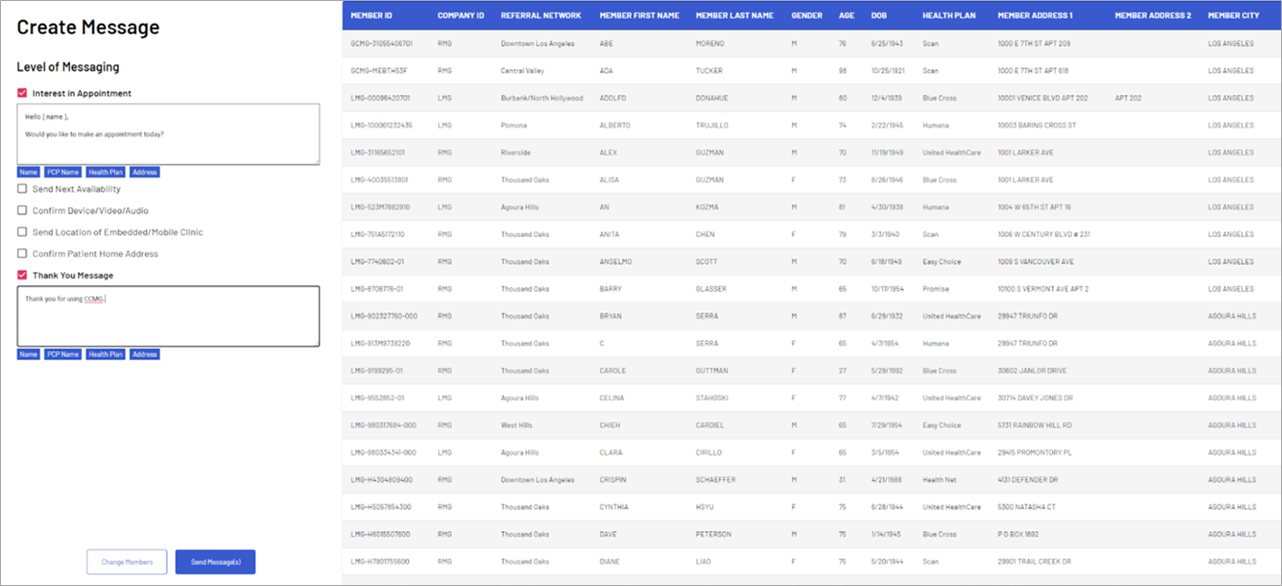
Task: Click address 1009 S VANCOUVER AVE
Action: coord(1036,262)
